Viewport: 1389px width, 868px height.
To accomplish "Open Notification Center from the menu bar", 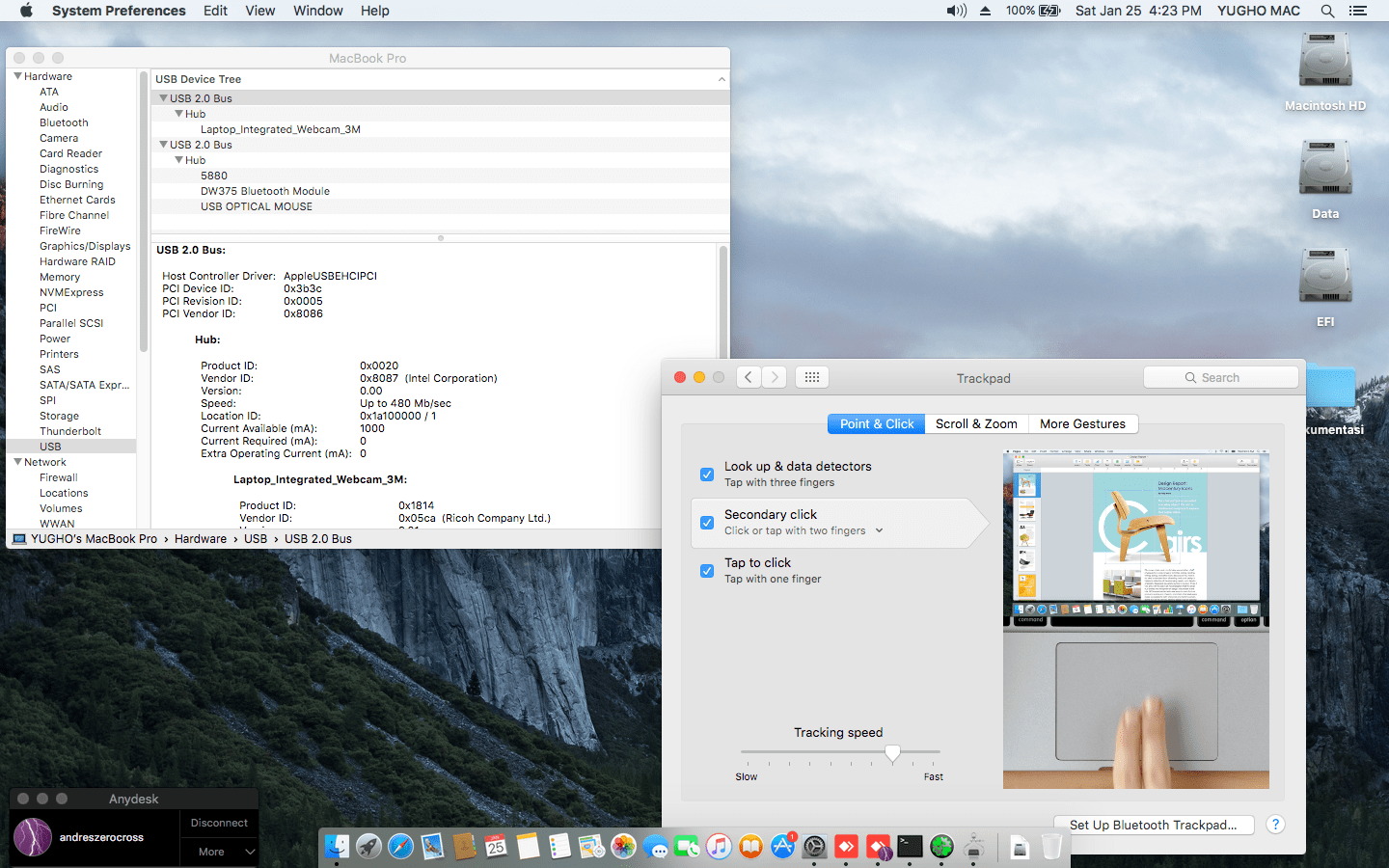I will pyautogui.click(x=1358, y=11).
